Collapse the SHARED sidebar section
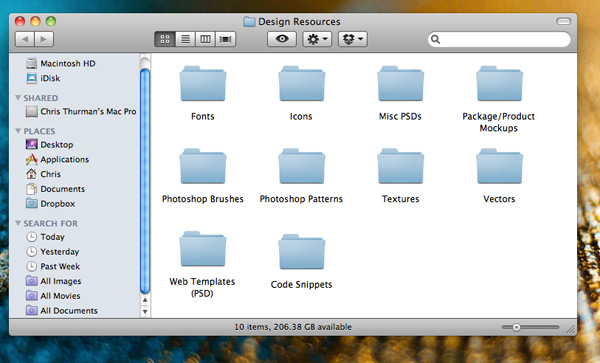The image size is (600, 363). tap(18, 98)
